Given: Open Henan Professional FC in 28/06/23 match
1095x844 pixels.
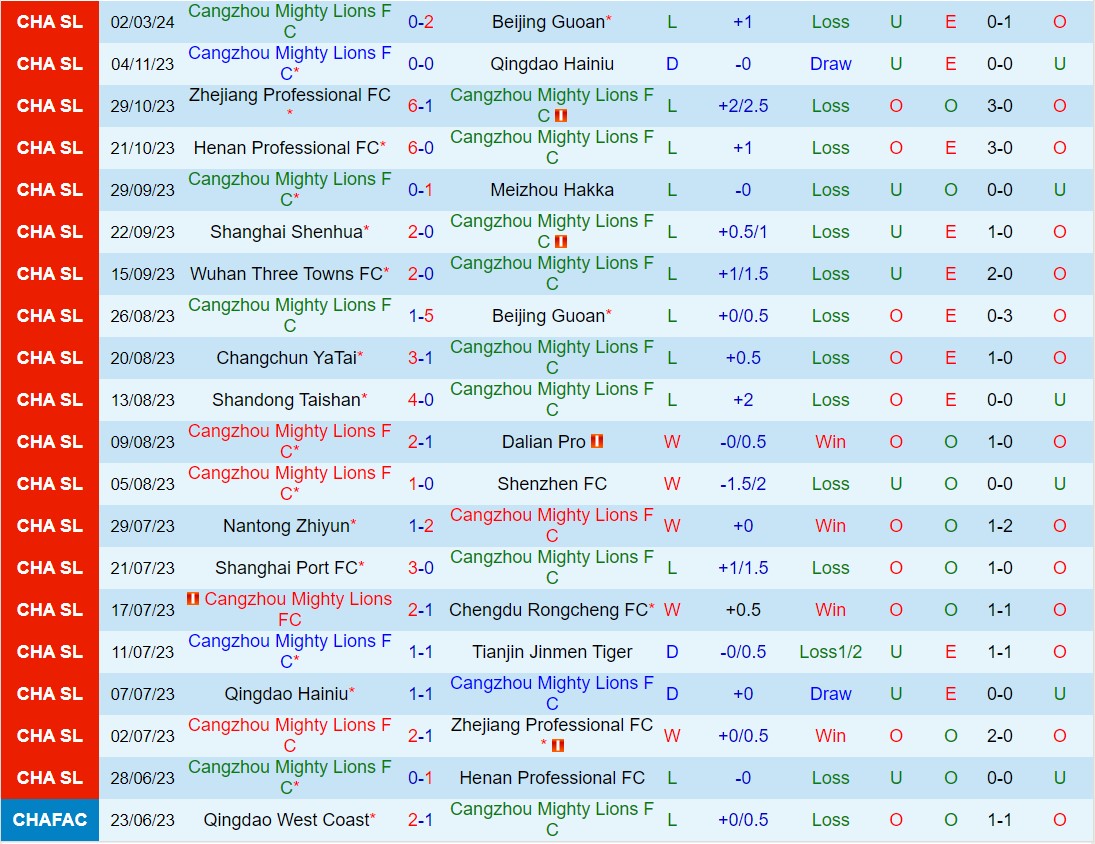Looking at the screenshot, I should click(x=552, y=778).
